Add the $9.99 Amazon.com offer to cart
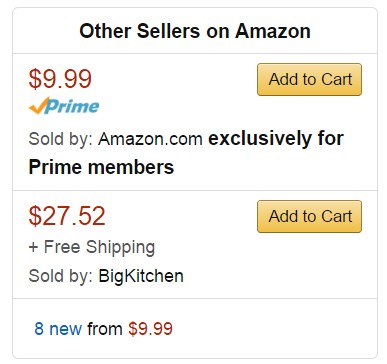Viewport: 387px width, 364px height. [309, 79]
